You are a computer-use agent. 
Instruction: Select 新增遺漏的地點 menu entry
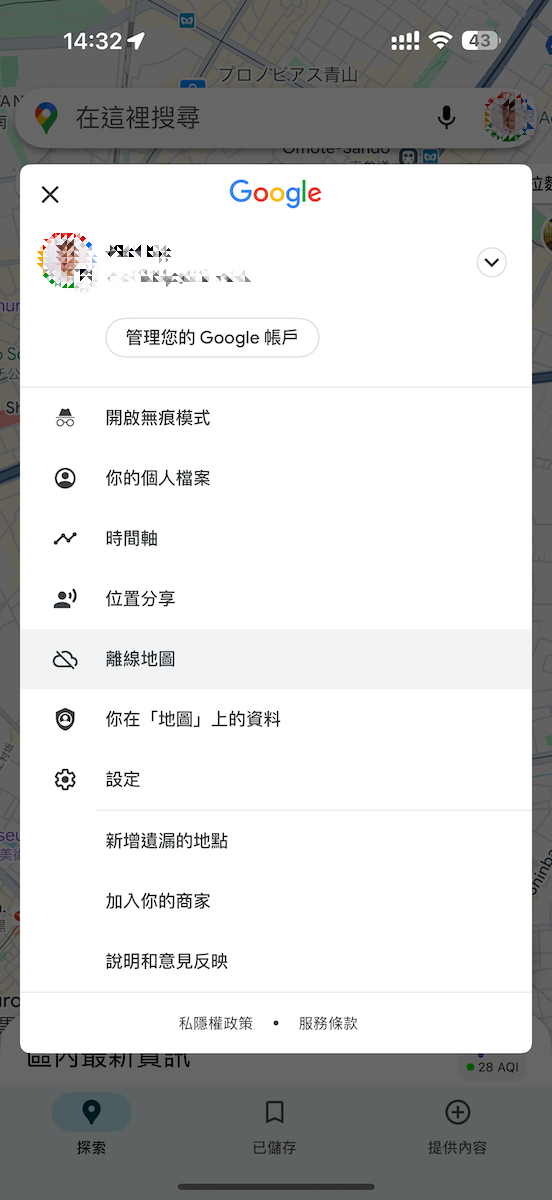(276, 841)
